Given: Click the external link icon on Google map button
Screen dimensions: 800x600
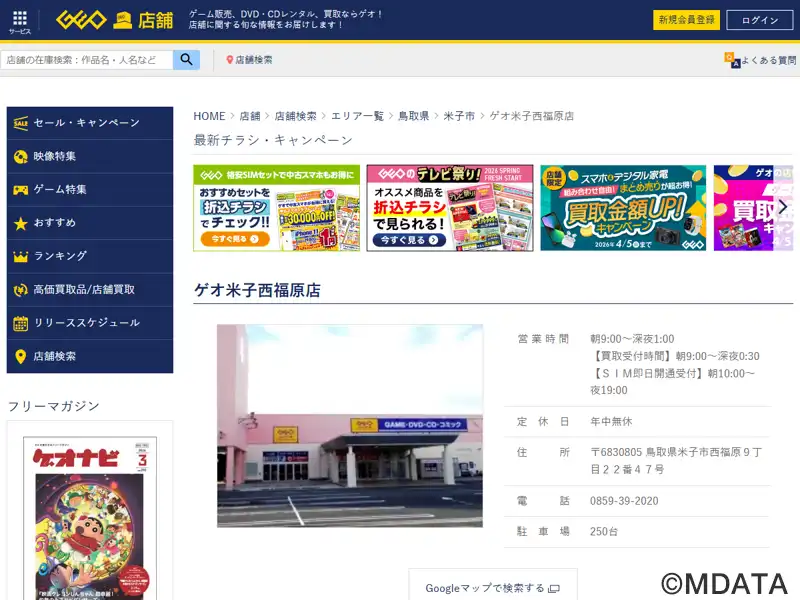Looking at the screenshot, I should click(554, 589).
